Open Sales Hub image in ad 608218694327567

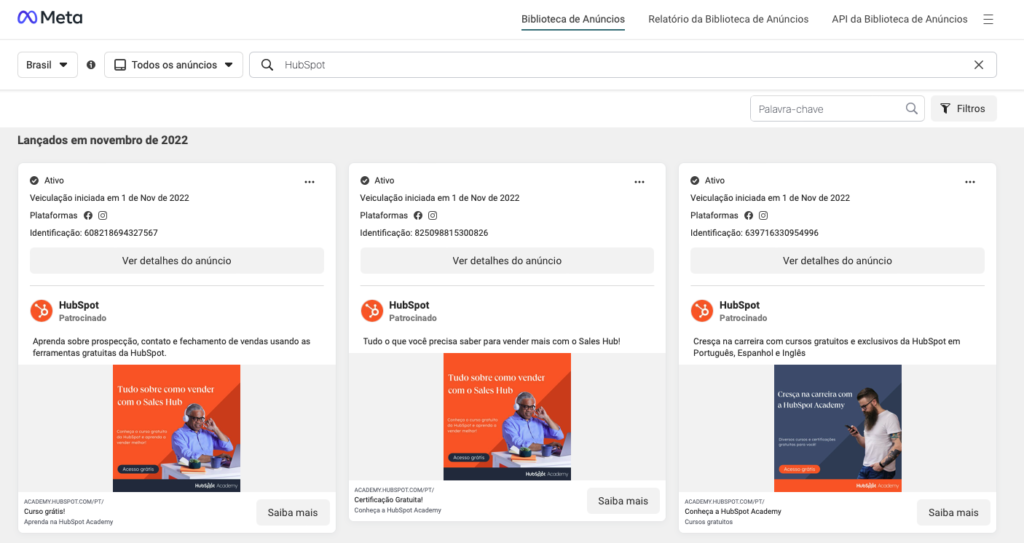pos(176,428)
